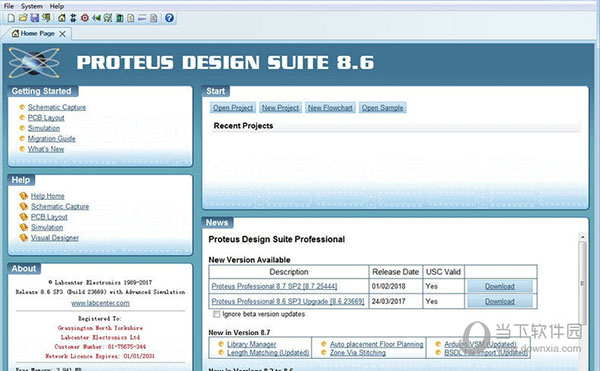600x371 pixels.
Task: Open Schematic Capture from the toolbar icon
Action: click(x=73, y=18)
